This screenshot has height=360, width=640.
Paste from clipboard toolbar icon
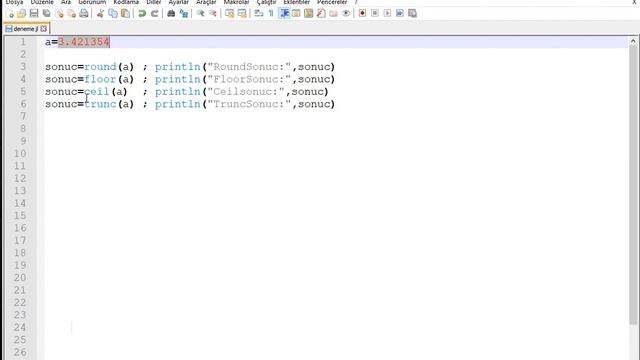125,13
